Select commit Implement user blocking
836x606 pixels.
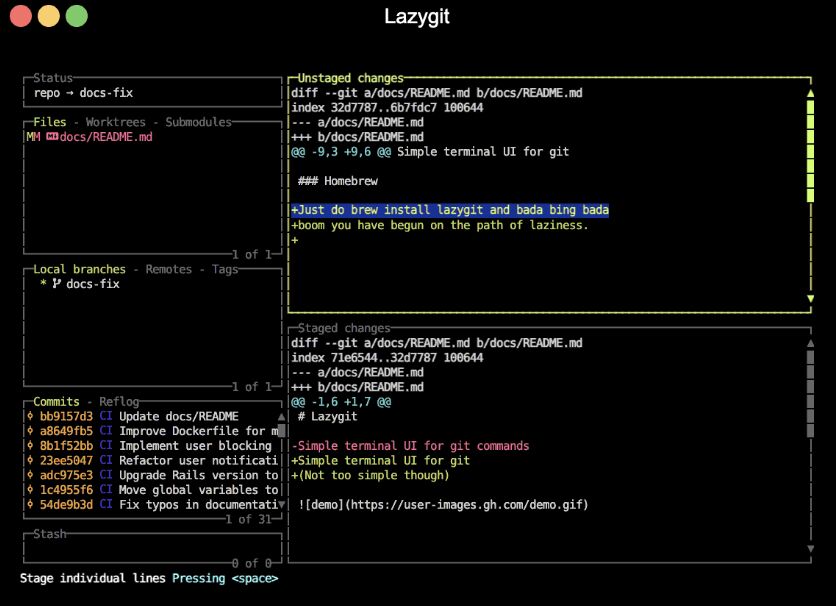[152, 446]
